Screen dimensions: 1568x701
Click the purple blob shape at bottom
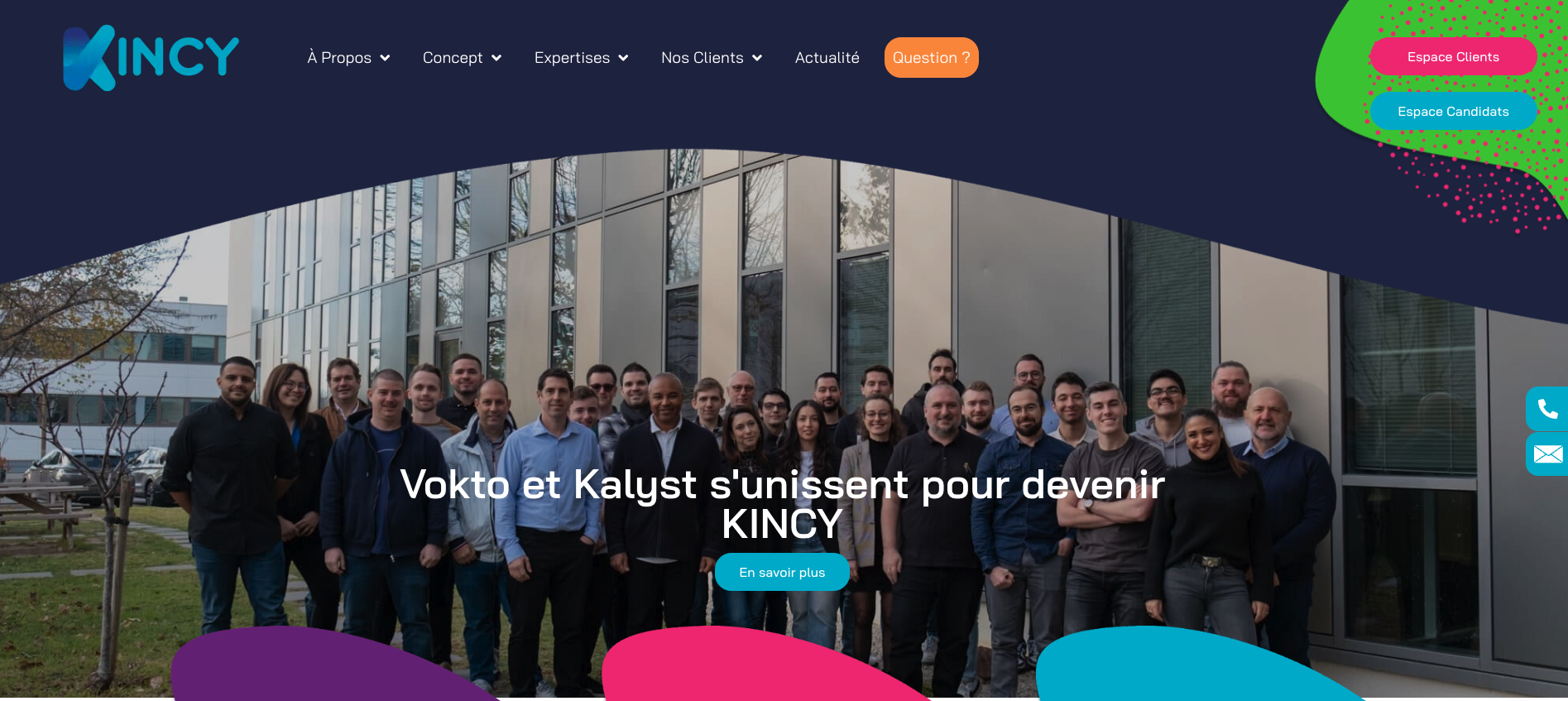(x=331, y=666)
